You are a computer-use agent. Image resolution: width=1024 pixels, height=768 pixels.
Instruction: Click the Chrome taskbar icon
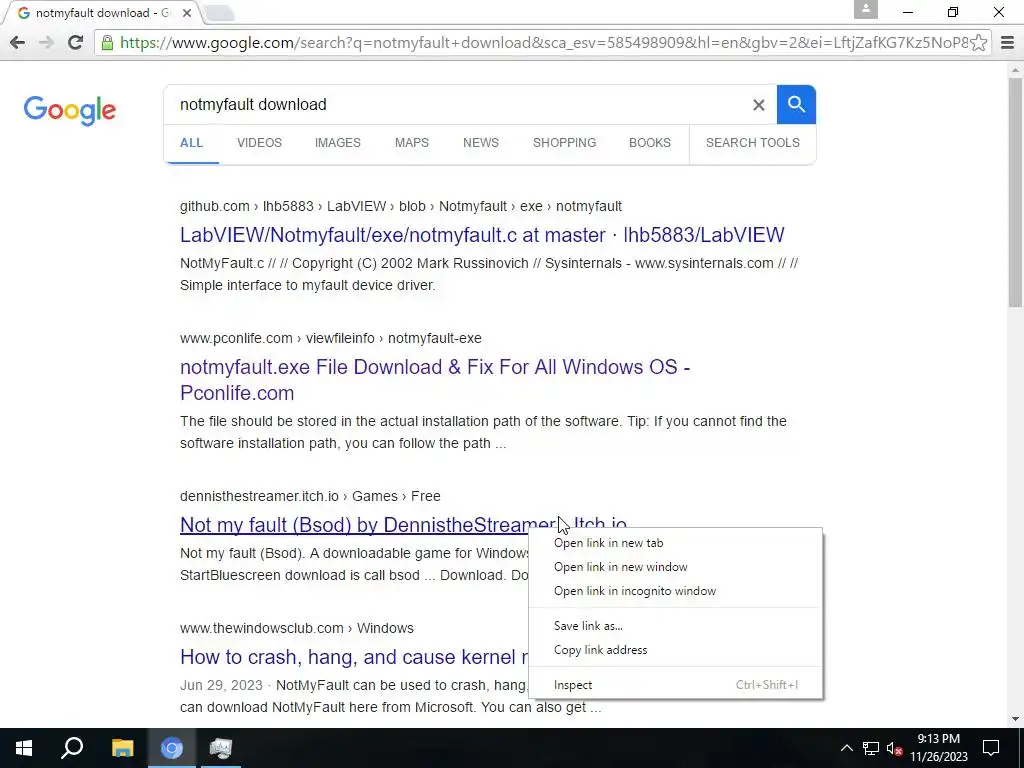(x=172, y=748)
